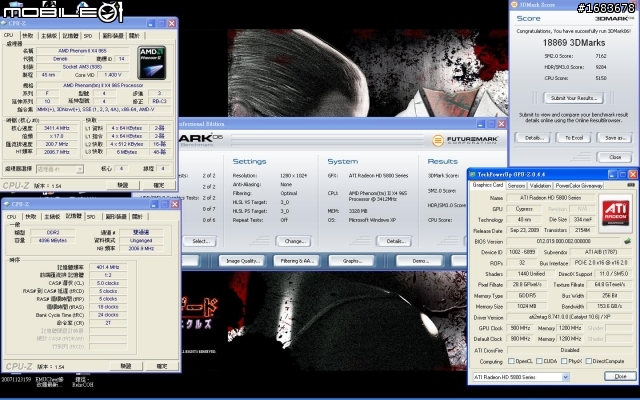The height and width of the screenshot is (400, 640).
Task: Click the Cypress GPU value in GPU-Z
Action: coord(524,209)
